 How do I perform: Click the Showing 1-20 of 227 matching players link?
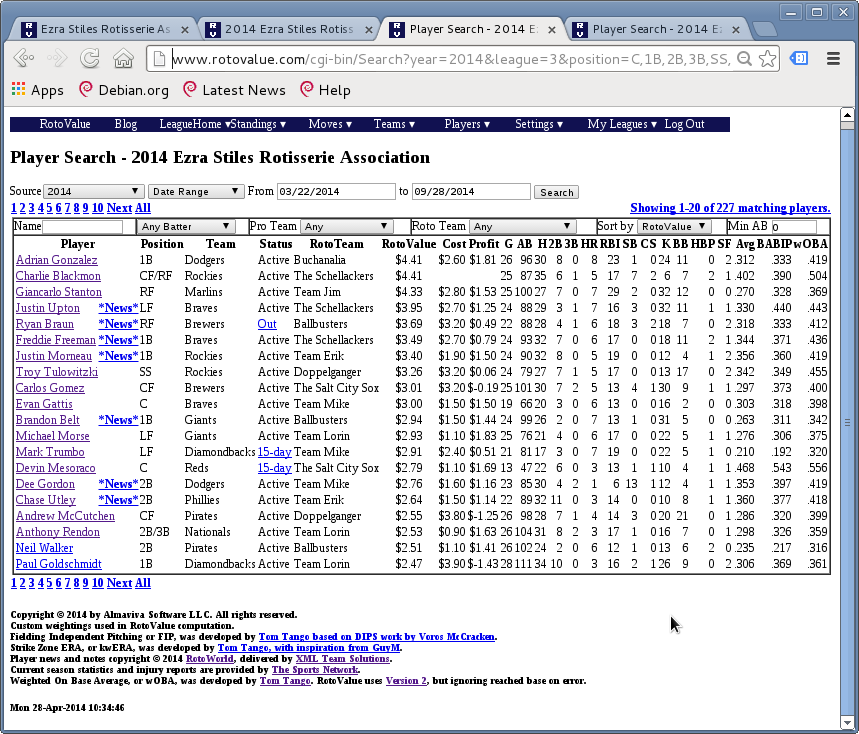point(730,208)
